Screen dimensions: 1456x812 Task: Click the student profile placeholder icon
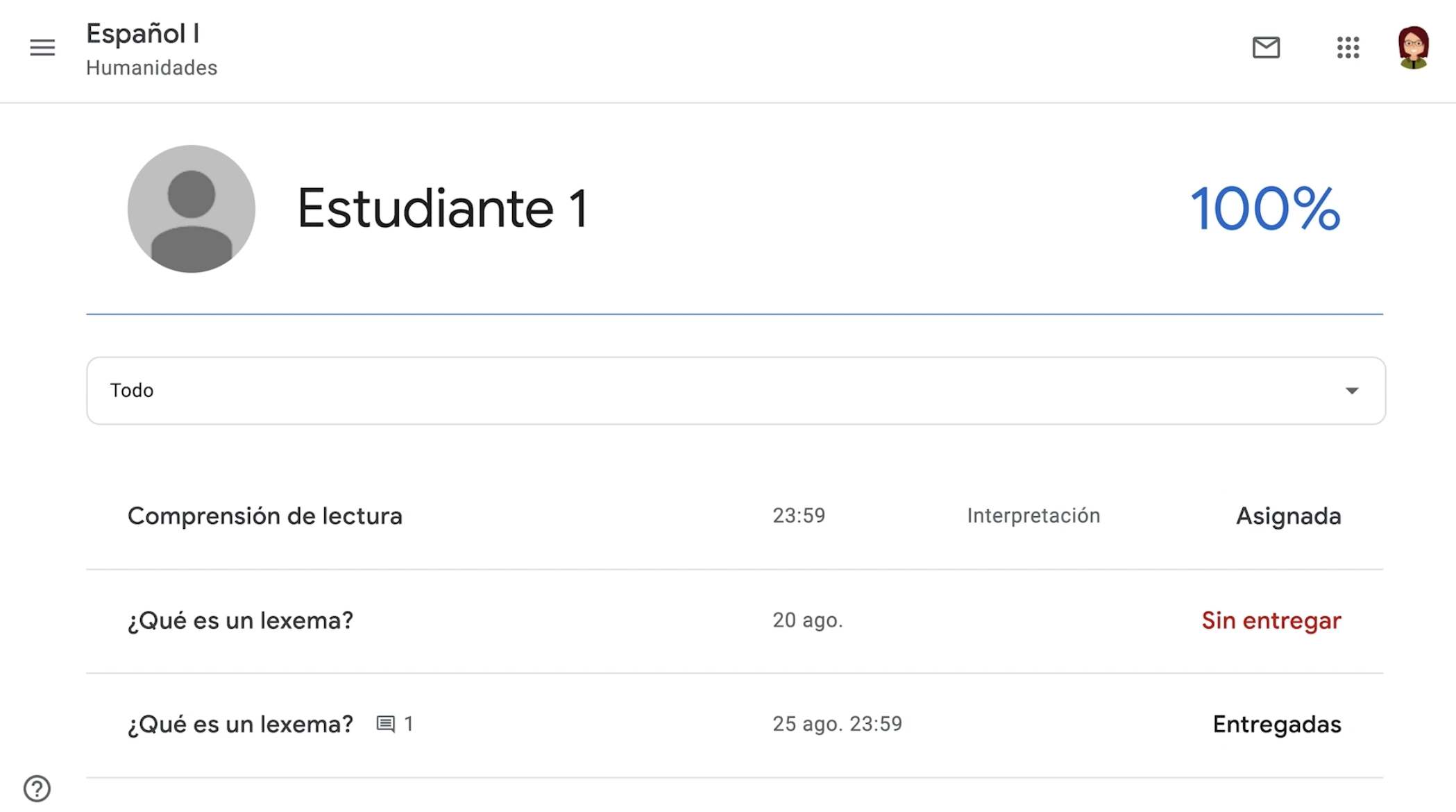point(191,208)
